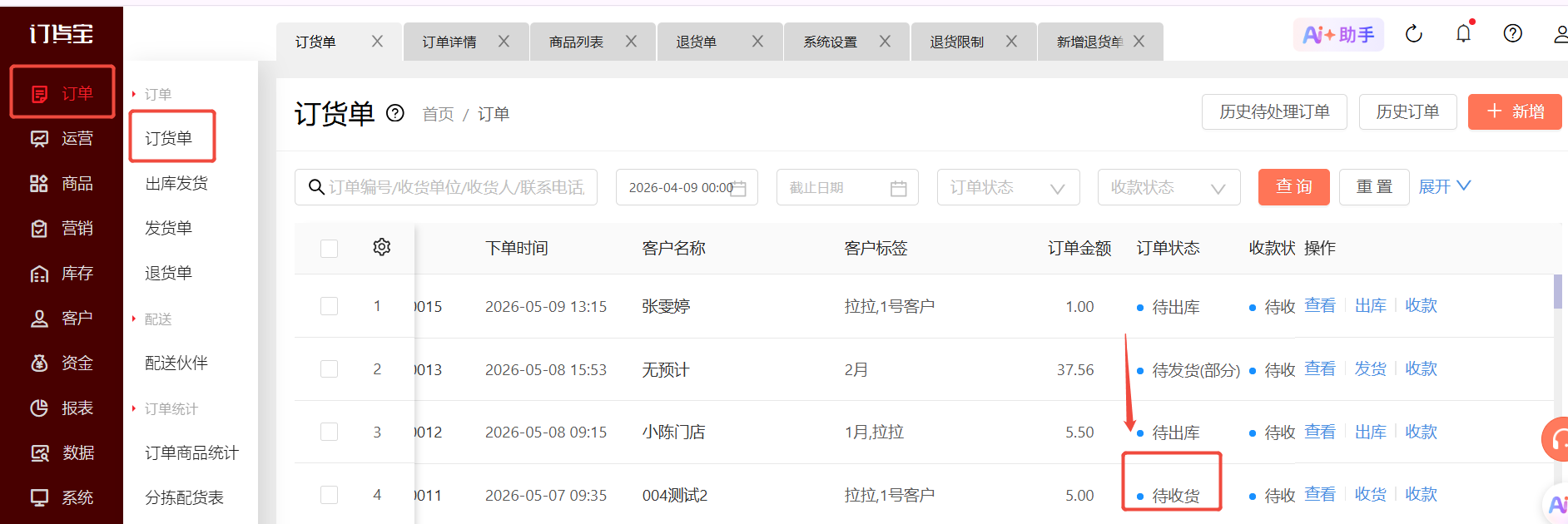1568x524 pixels.
Task: Open the 数据 module in sidebar
Action: pyautogui.click(x=62, y=452)
